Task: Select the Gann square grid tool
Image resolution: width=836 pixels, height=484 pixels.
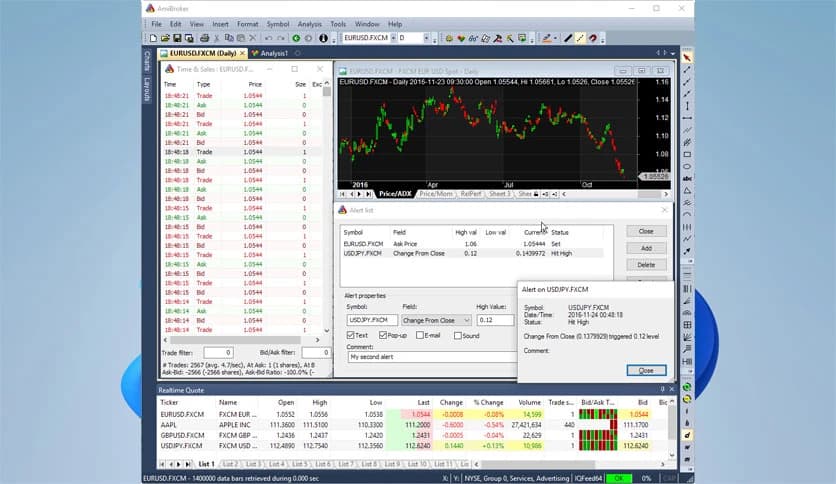Action: [x=687, y=325]
